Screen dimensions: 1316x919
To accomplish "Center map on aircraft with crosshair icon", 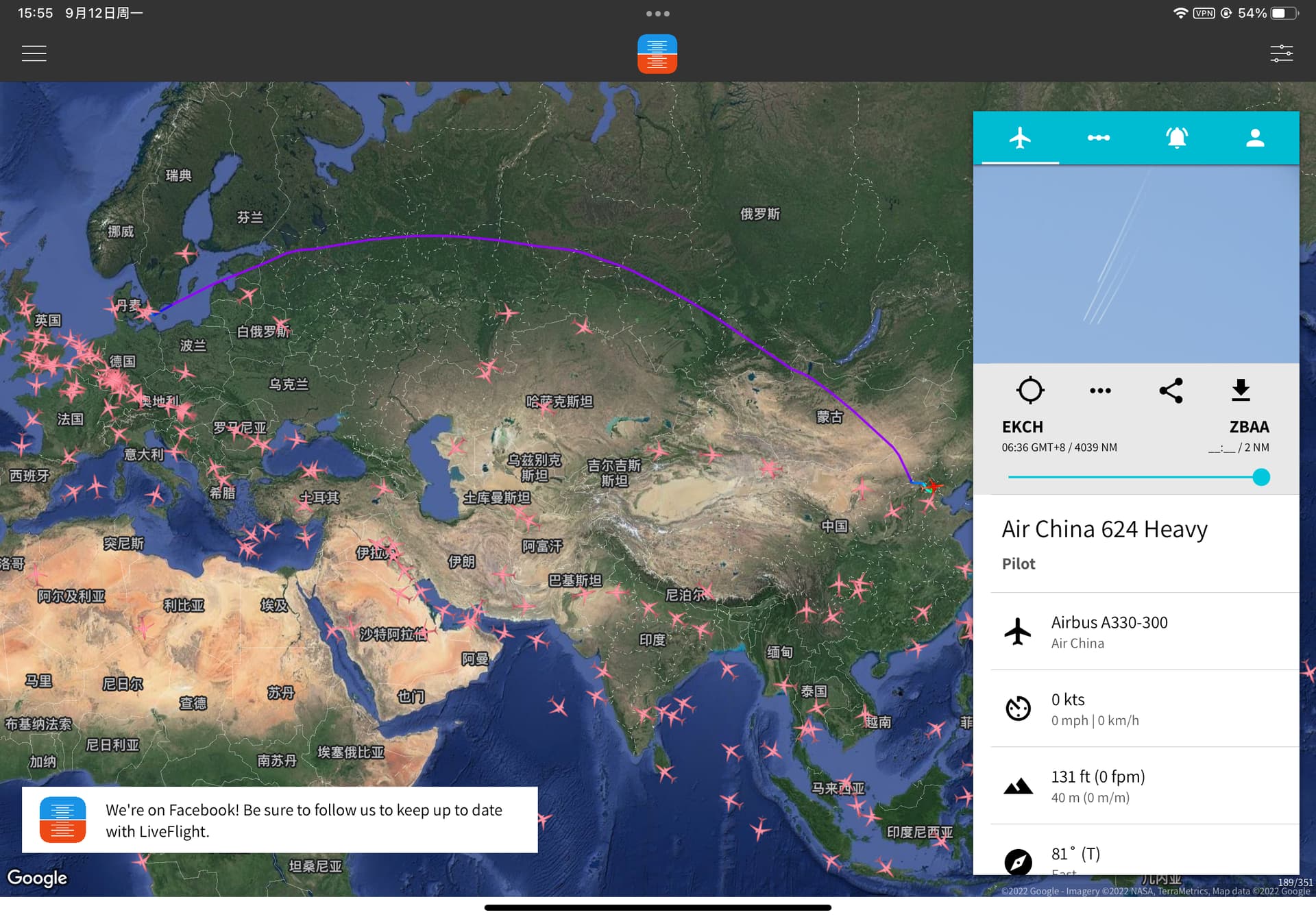I will pyautogui.click(x=1029, y=390).
